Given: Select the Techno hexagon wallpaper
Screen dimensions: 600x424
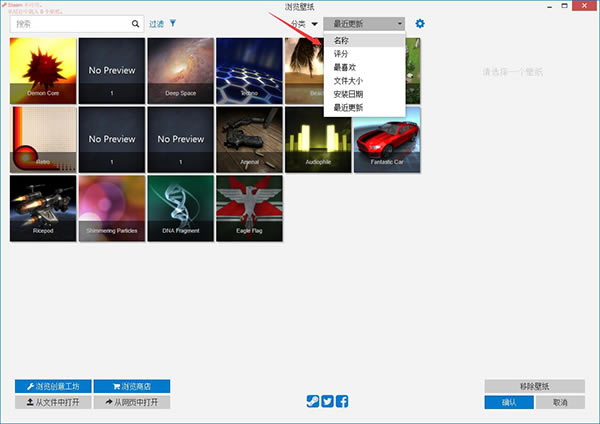Looking at the screenshot, I should (249, 71).
